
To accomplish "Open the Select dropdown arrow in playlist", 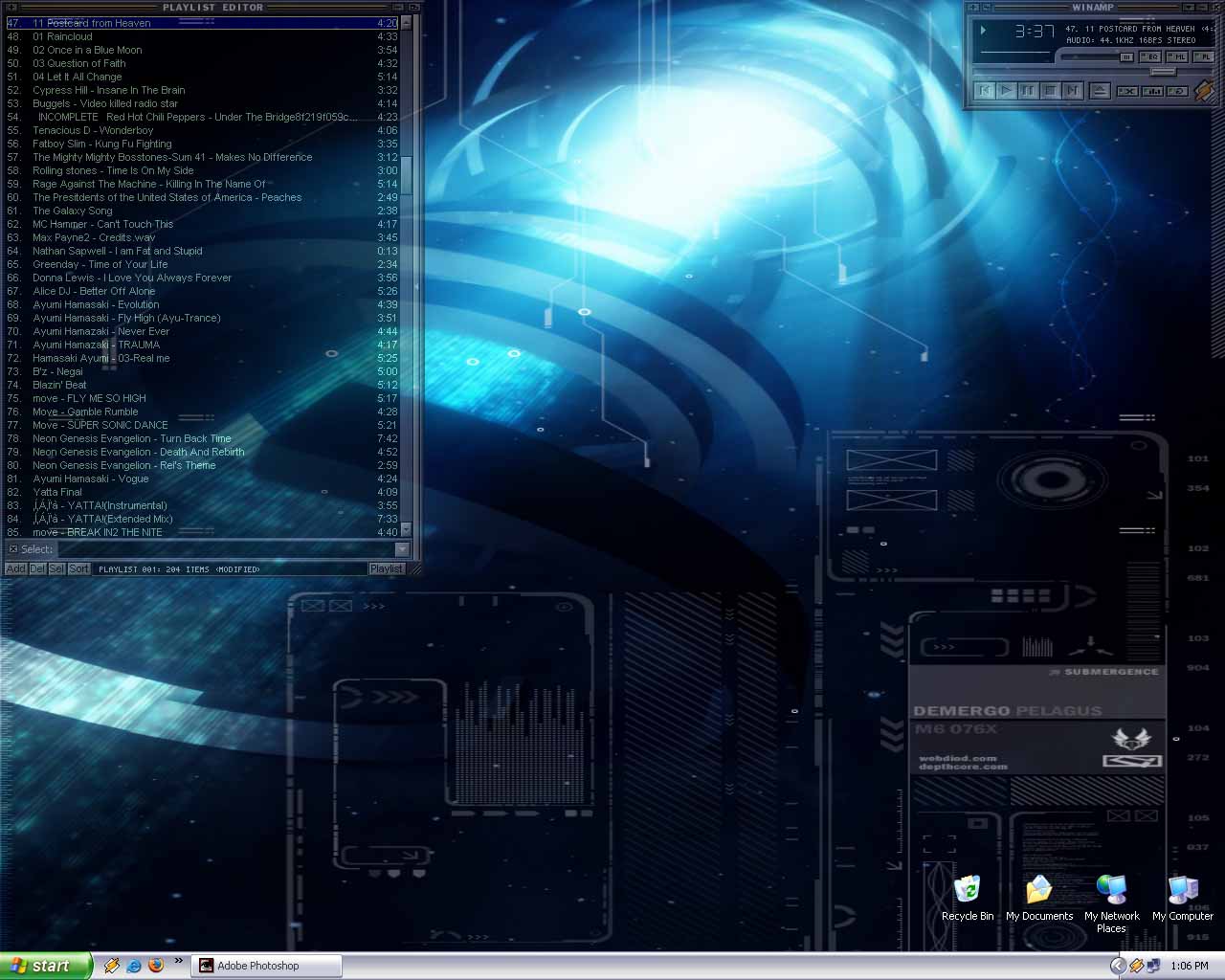I will pyautogui.click(x=402, y=549).
